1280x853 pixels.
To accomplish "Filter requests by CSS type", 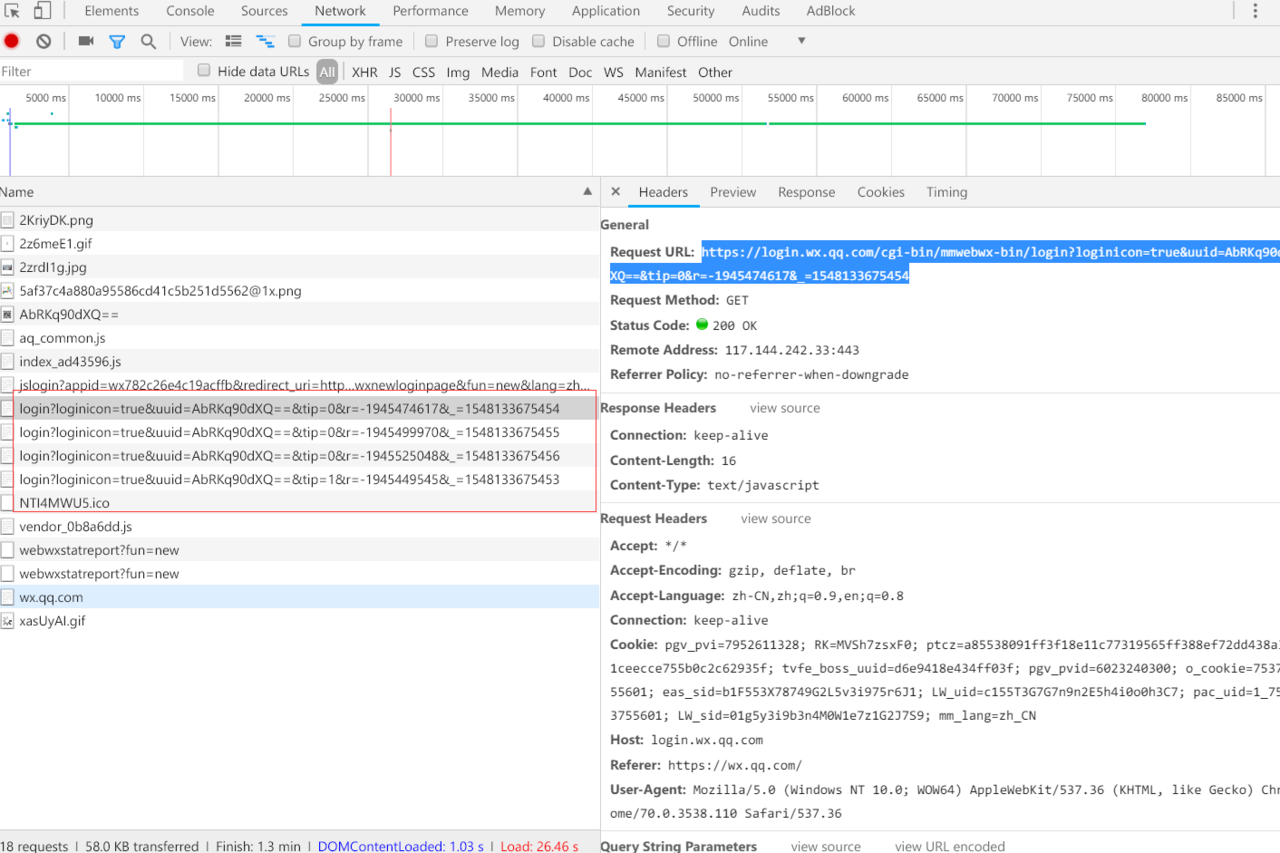I will tap(424, 72).
